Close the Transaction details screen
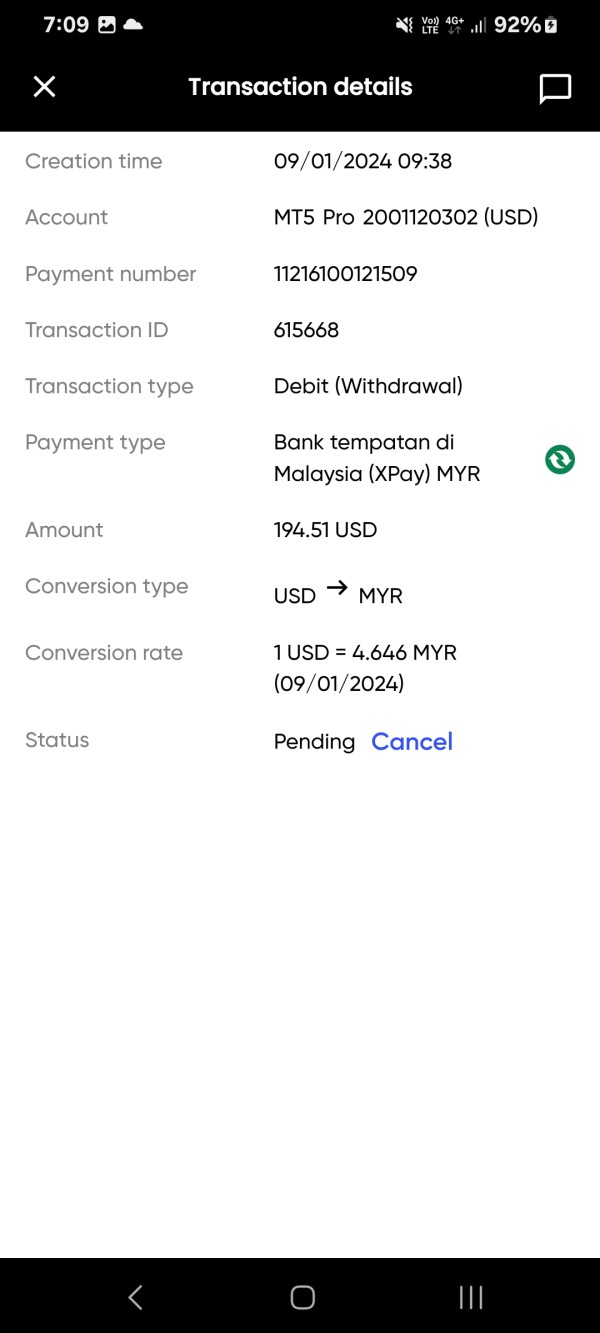600x1333 pixels. click(x=44, y=87)
